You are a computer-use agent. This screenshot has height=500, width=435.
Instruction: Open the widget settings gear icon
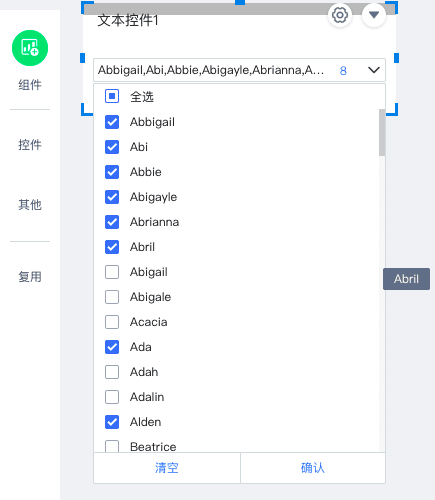tap(340, 15)
